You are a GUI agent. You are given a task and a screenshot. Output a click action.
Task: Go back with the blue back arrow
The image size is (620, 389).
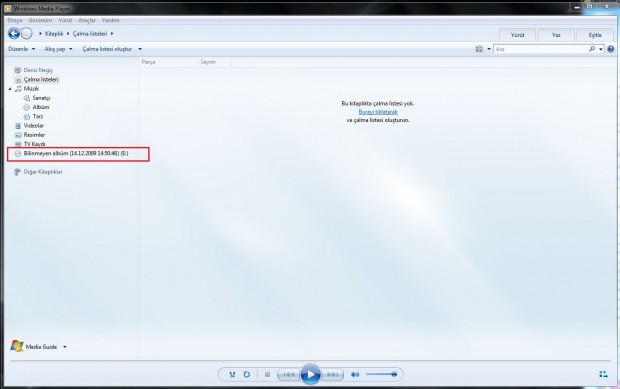[14, 34]
